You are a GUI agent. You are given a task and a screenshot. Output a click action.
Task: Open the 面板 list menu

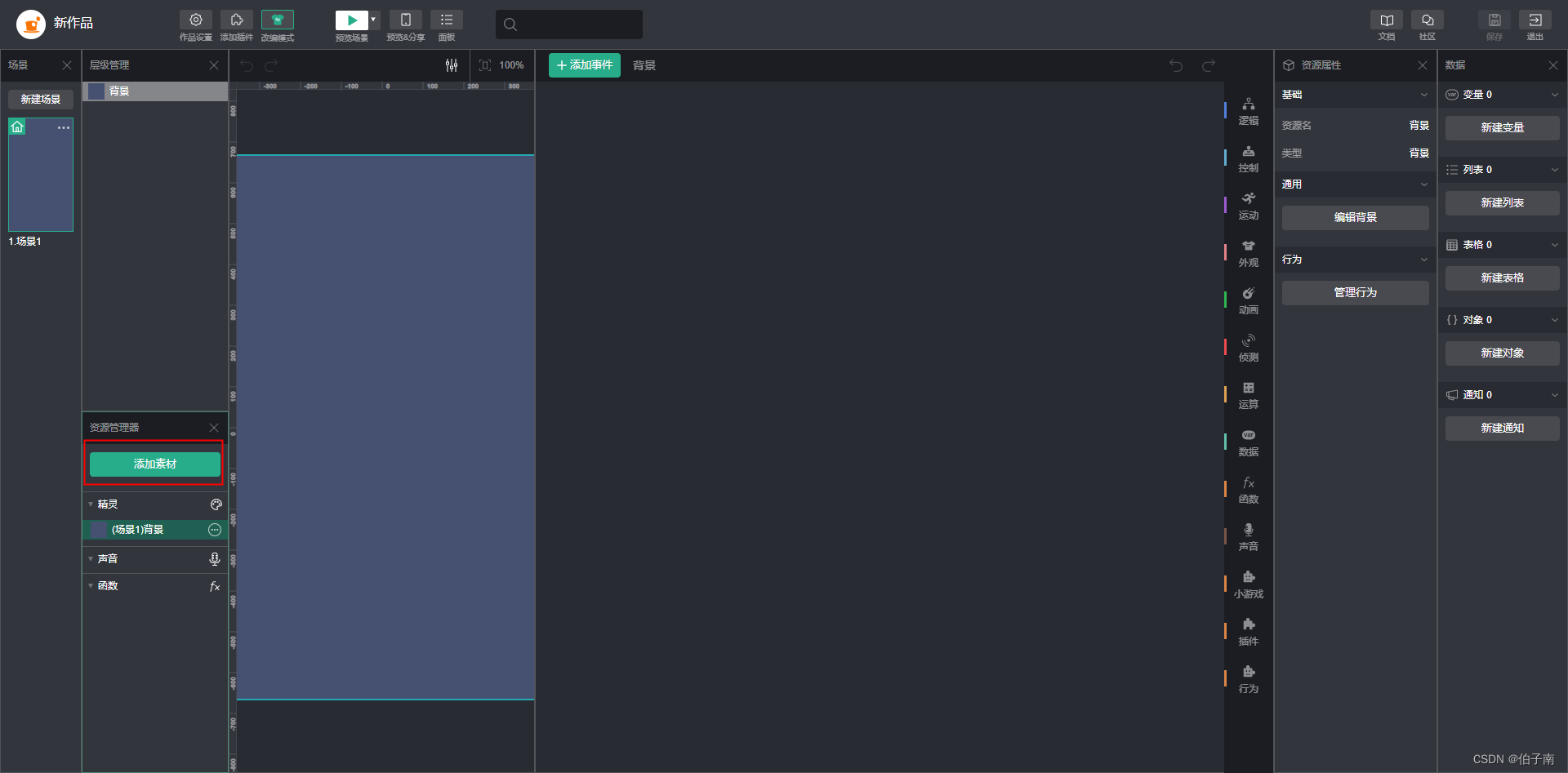click(447, 20)
